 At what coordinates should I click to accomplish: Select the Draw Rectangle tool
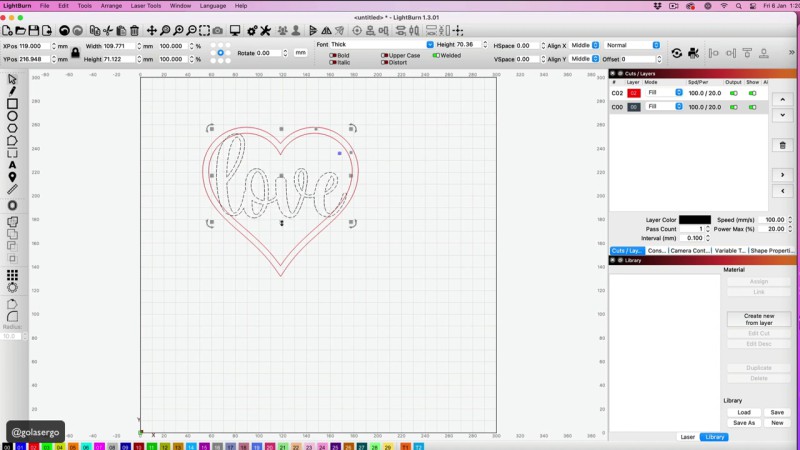coord(12,103)
